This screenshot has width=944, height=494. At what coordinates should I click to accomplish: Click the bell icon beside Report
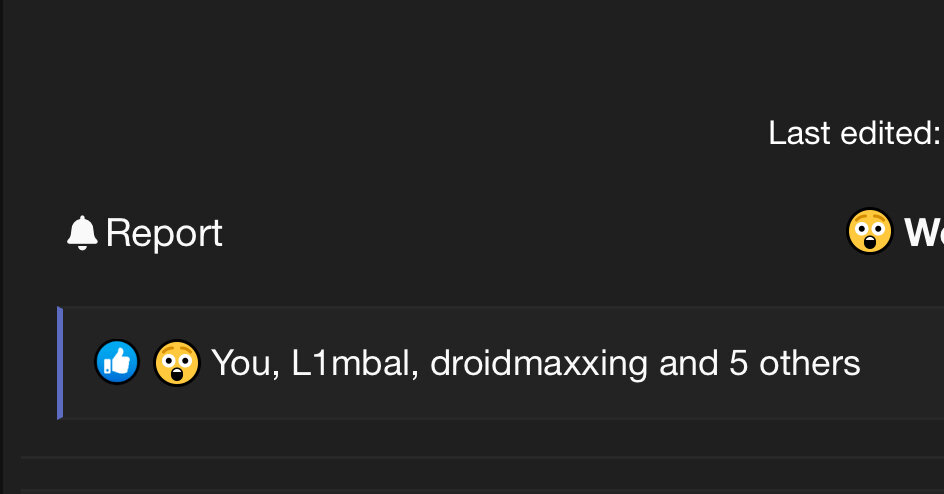point(82,233)
